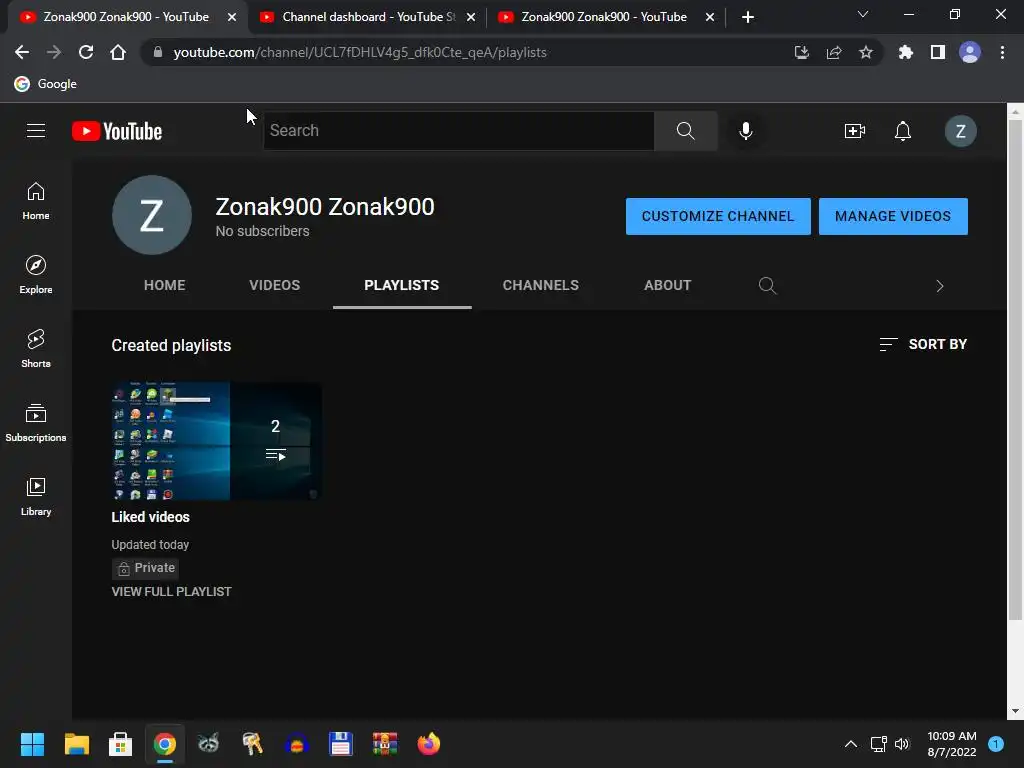
Task: Open Chrome profile avatar
Action: pos(970,52)
